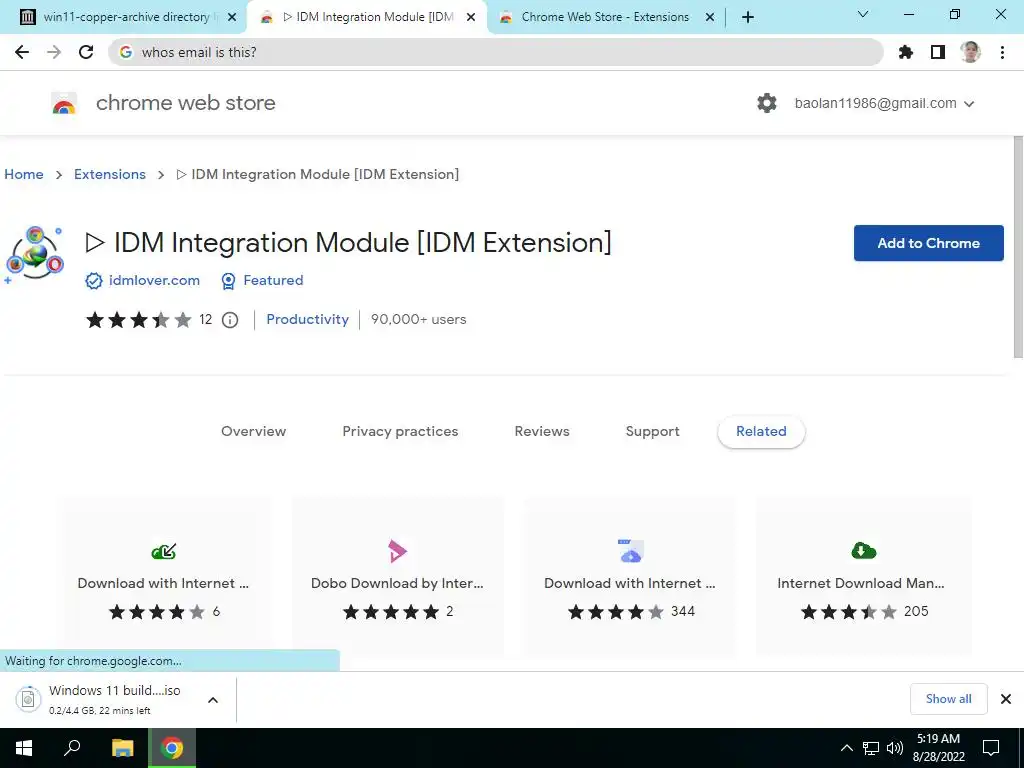Click the Chrome Web Store rainbow logo
The height and width of the screenshot is (768, 1024).
(x=64, y=103)
